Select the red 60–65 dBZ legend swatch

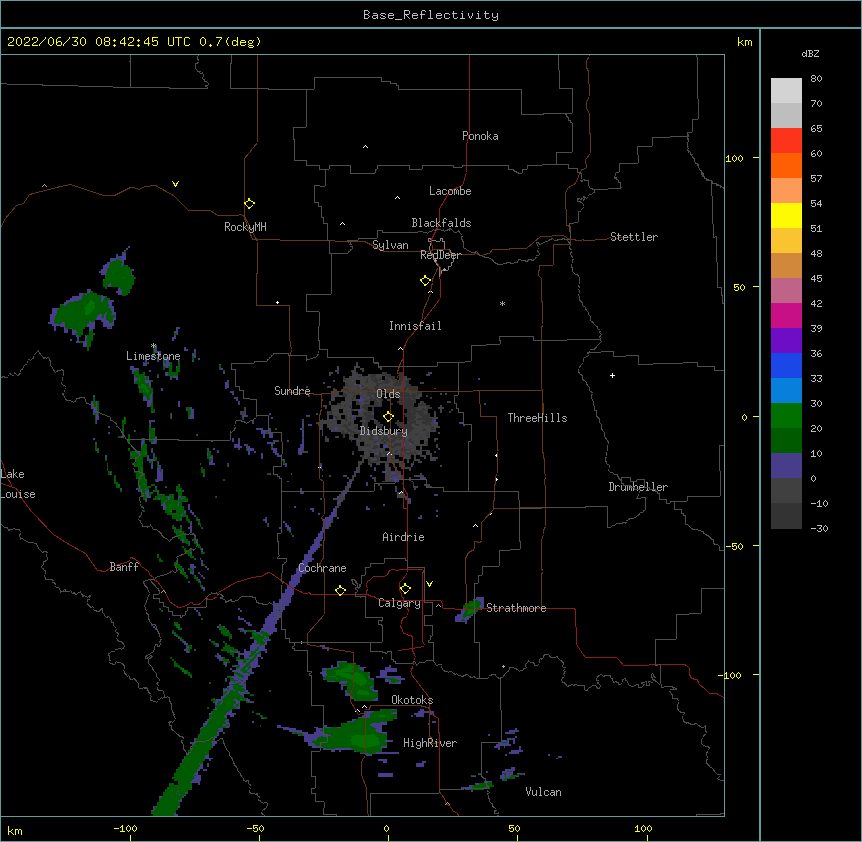(786, 141)
